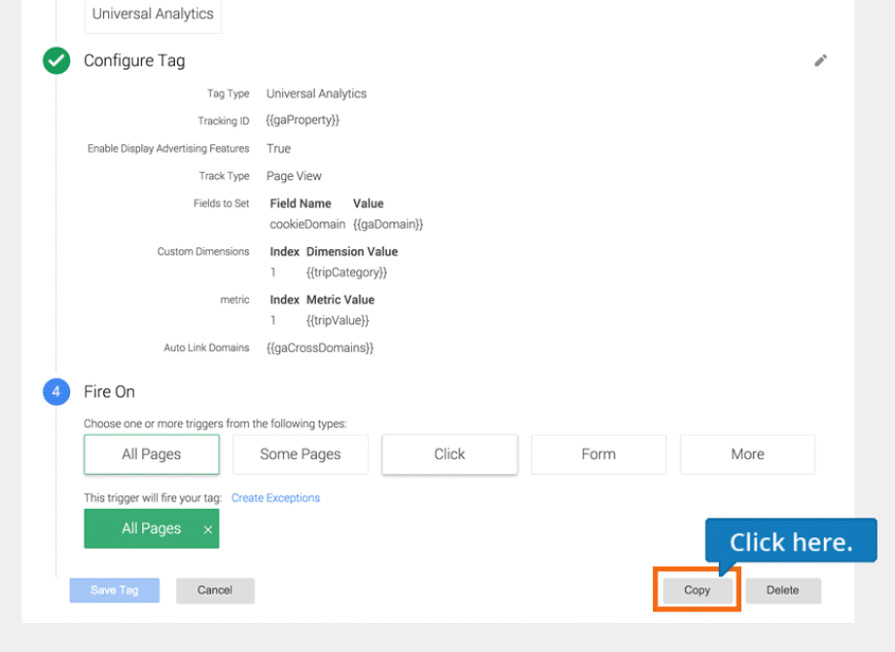Image resolution: width=895 pixels, height=652 pixels.
Task: Select the All Pages trigger type
Action: (151, 454)
